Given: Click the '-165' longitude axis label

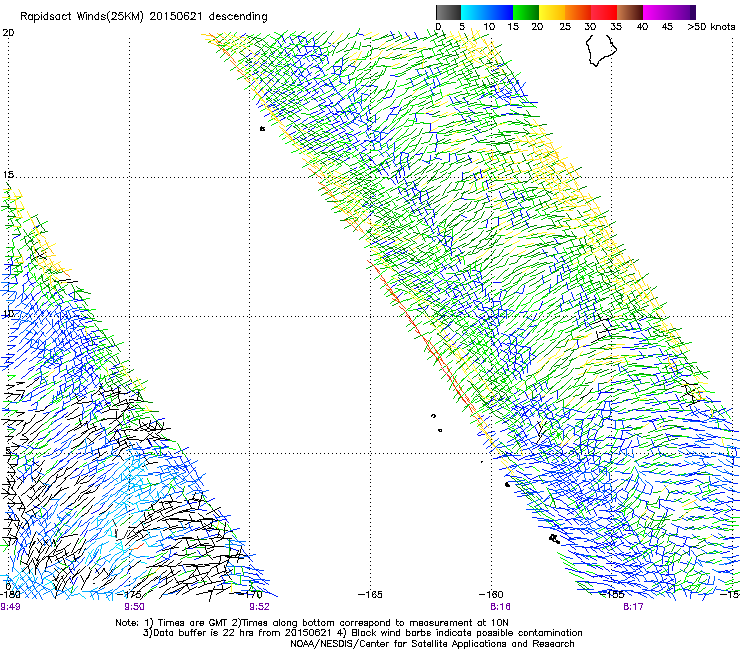Looking at the screenshot, I should 370,595.
